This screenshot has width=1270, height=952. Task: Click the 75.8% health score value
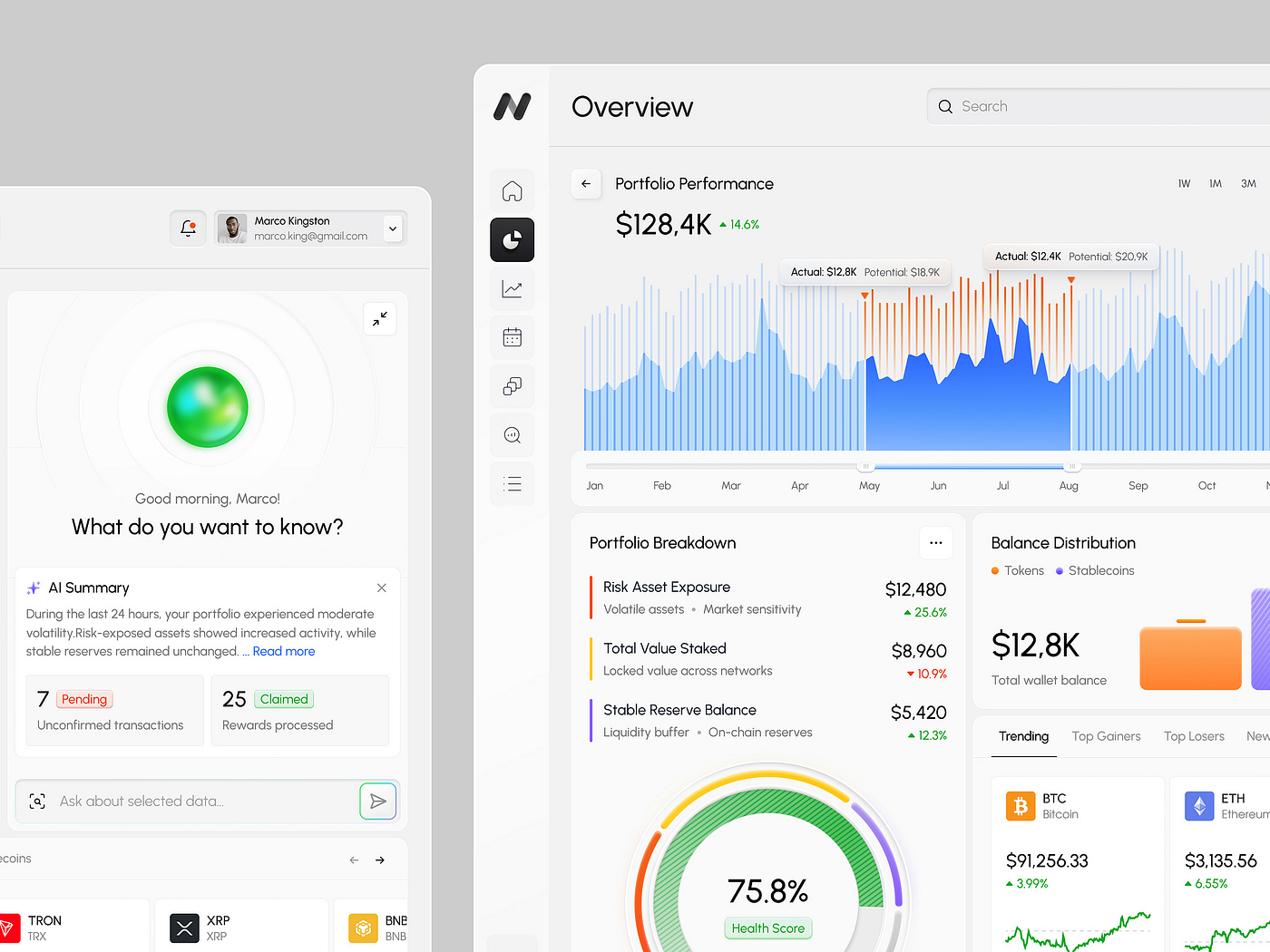767,891
